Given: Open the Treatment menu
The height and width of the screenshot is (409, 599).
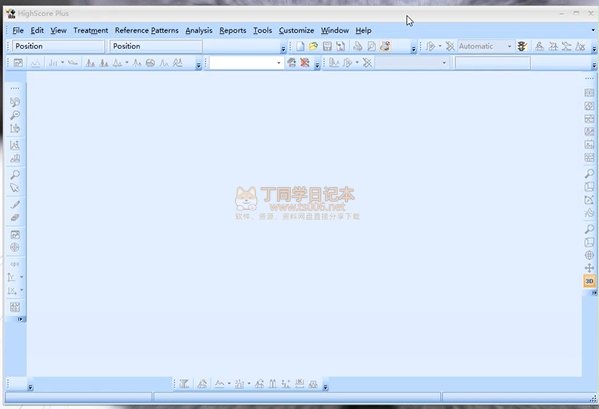Looking at the screenshot, I should pyautogui.click(x=91, y=31).
